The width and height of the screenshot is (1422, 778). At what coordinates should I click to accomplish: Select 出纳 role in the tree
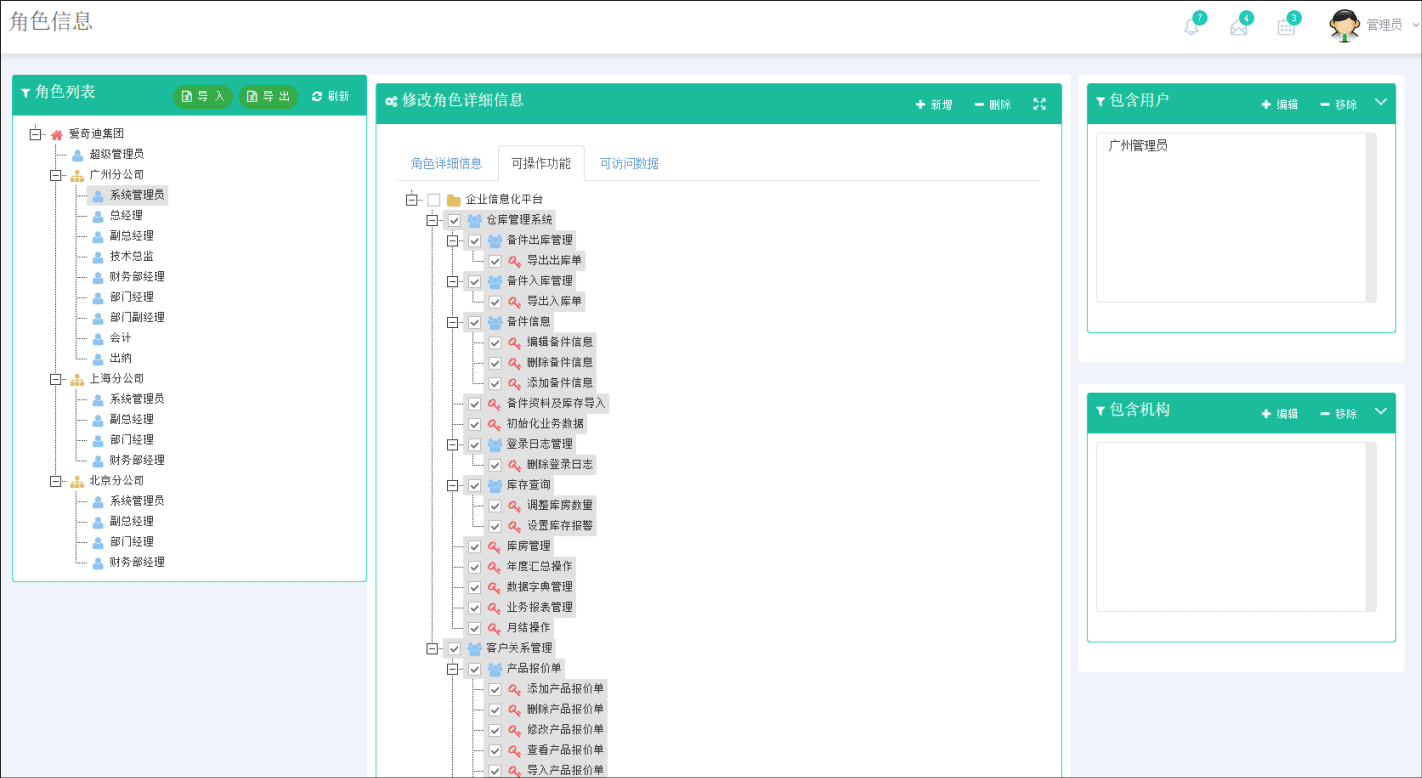tap(120, 358)
